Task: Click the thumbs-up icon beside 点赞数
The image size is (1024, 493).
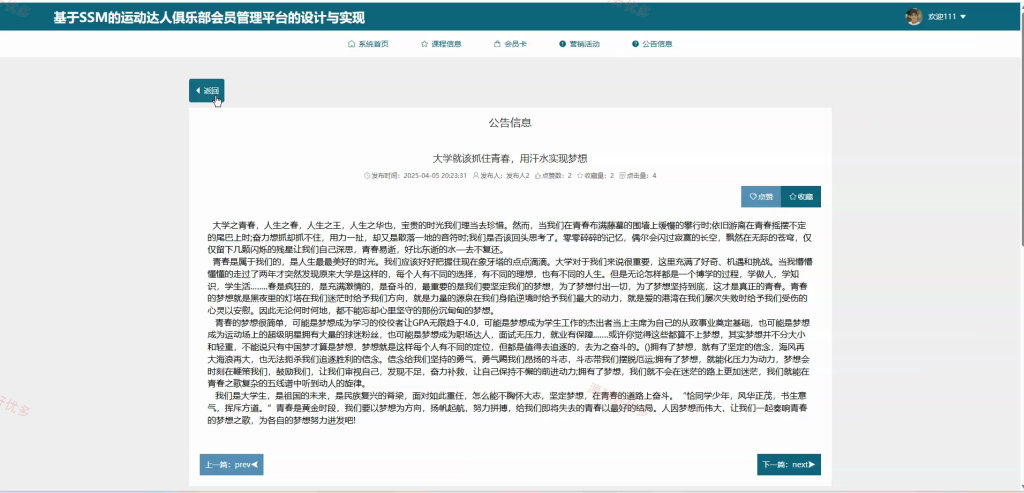Action: [x=537, y=176]
